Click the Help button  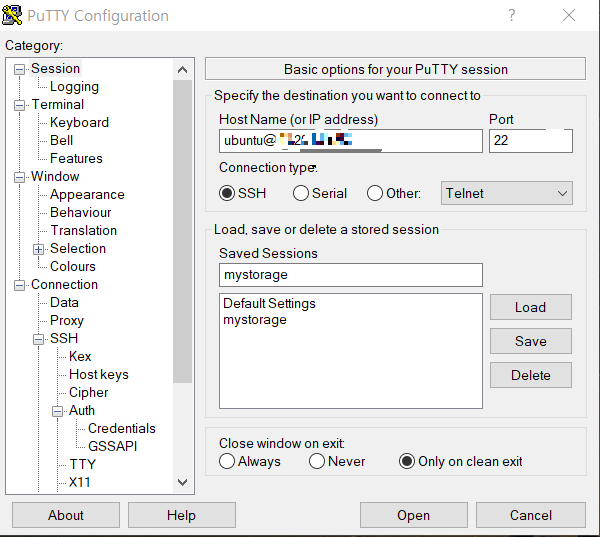click(x=182, y=515)
